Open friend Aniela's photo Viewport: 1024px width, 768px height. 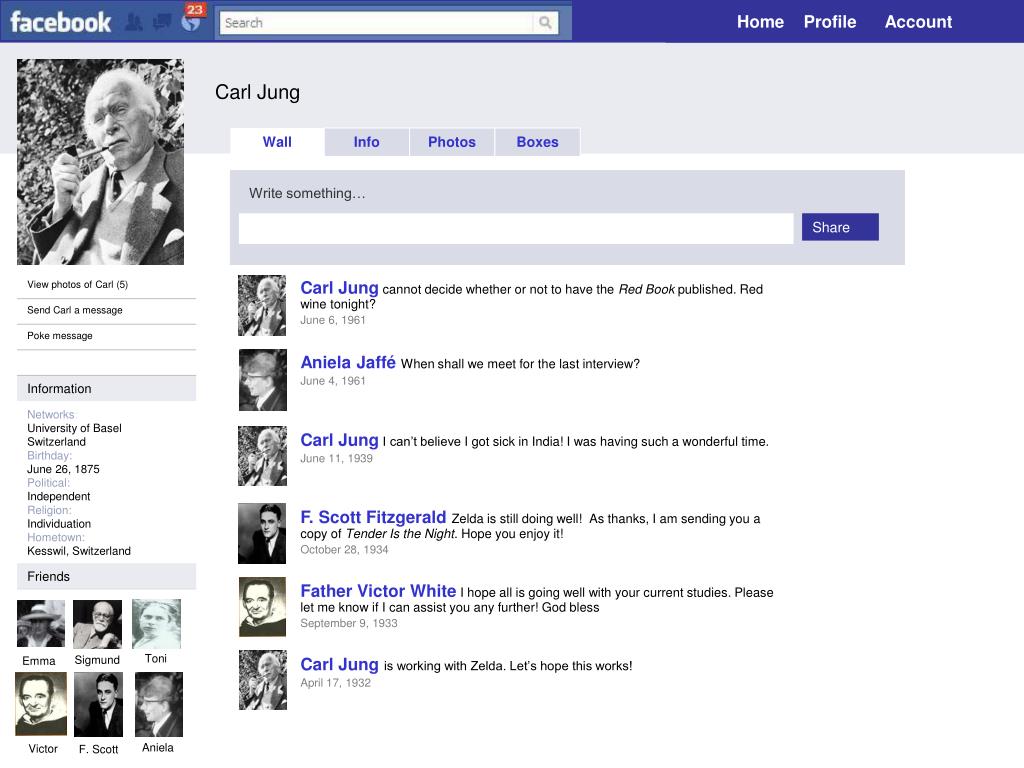pyautogui.click(x=159, y=705)
